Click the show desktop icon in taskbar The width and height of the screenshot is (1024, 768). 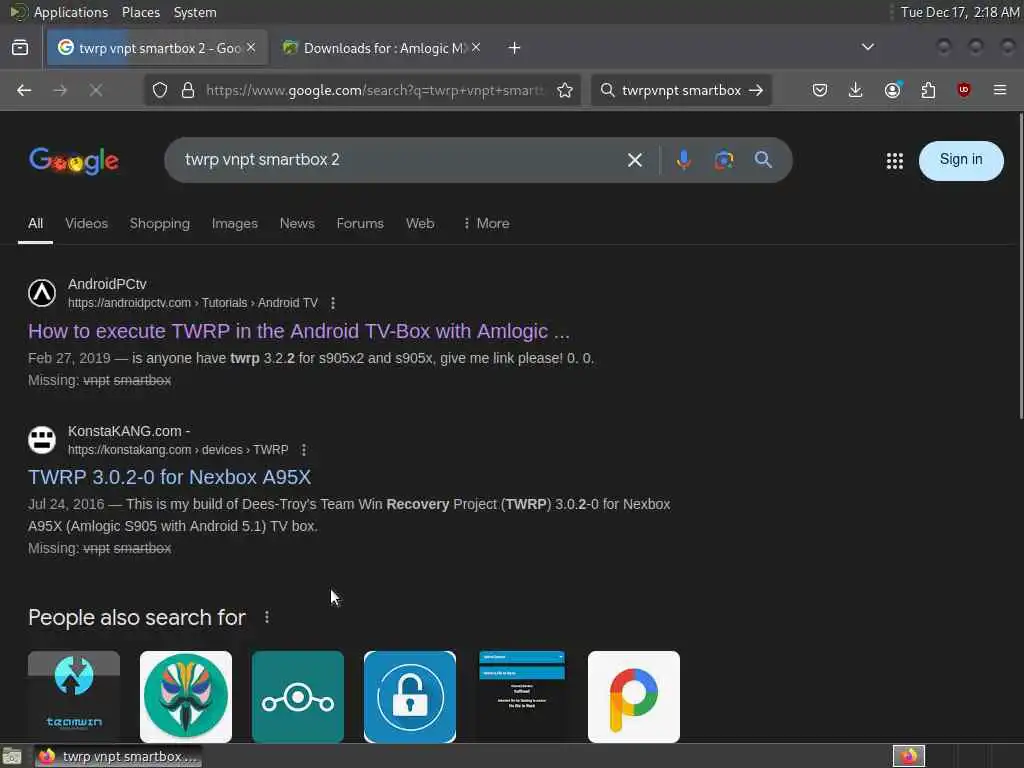[12, 756]
